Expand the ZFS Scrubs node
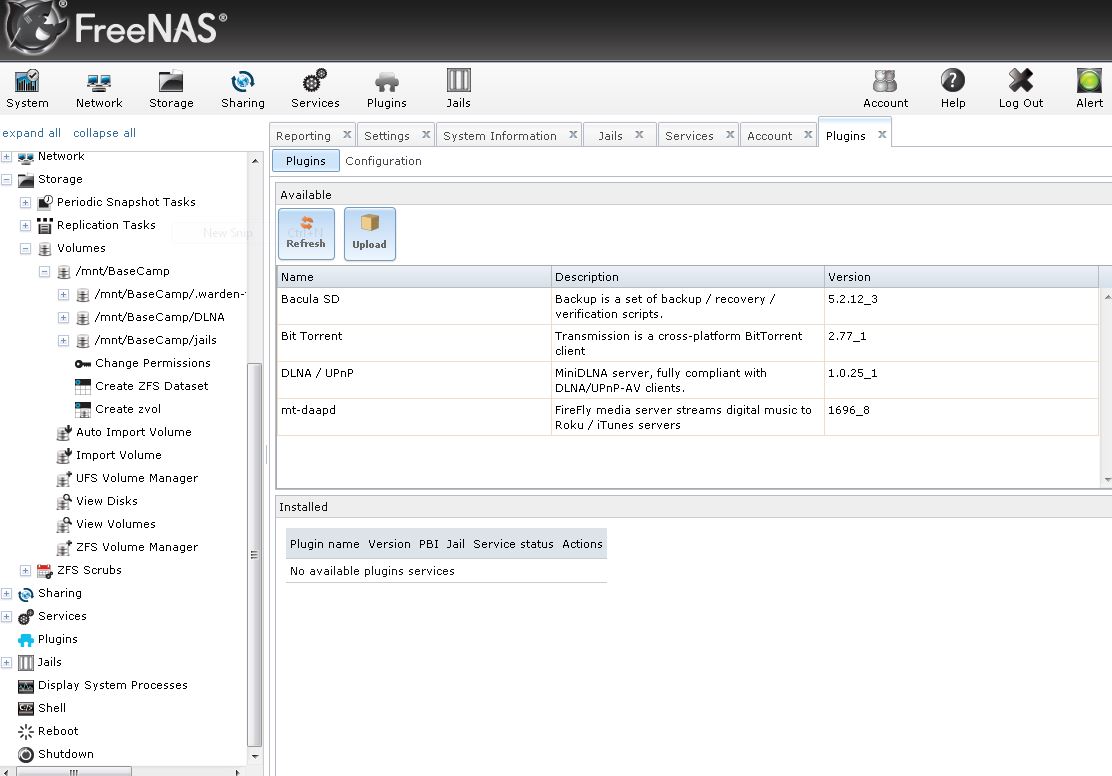1112x776 pixels. 26,570
